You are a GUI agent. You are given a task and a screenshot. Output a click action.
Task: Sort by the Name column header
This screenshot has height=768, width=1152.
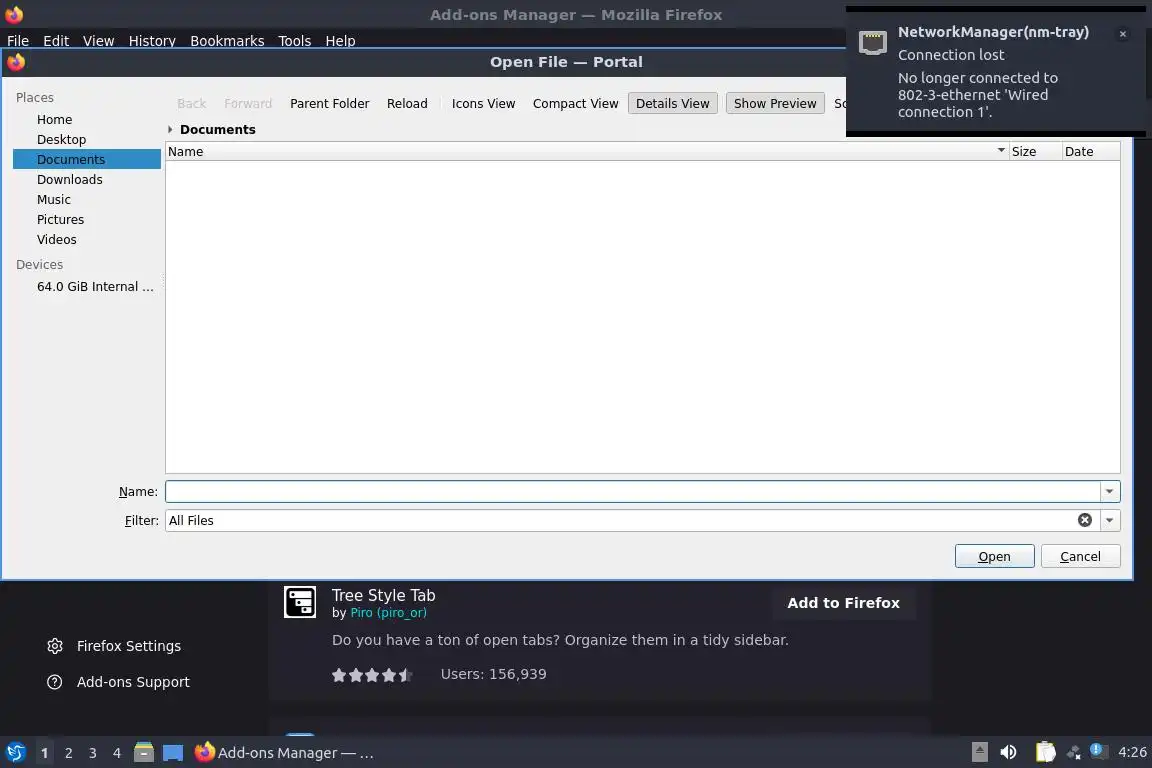click(x=586, y=151)
